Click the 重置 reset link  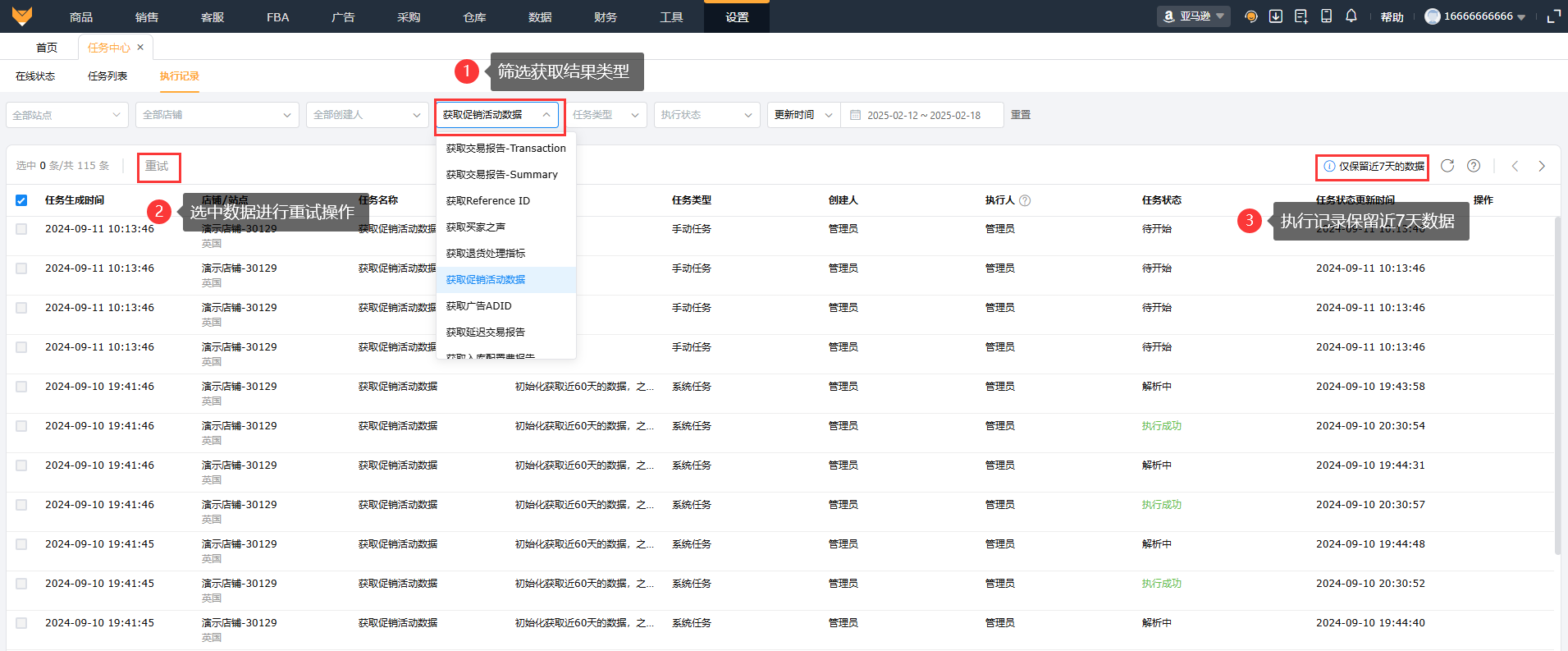1021,115
